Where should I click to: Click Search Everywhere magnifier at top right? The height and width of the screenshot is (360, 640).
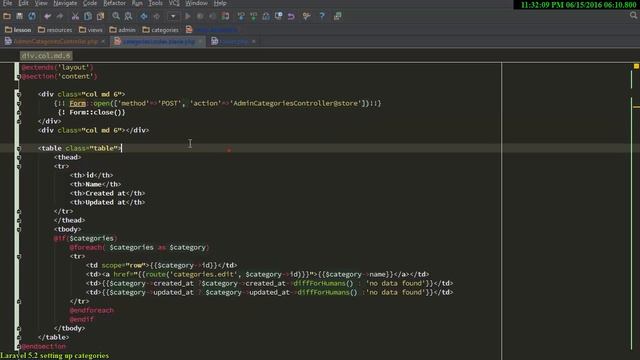(x=633, y=16)
